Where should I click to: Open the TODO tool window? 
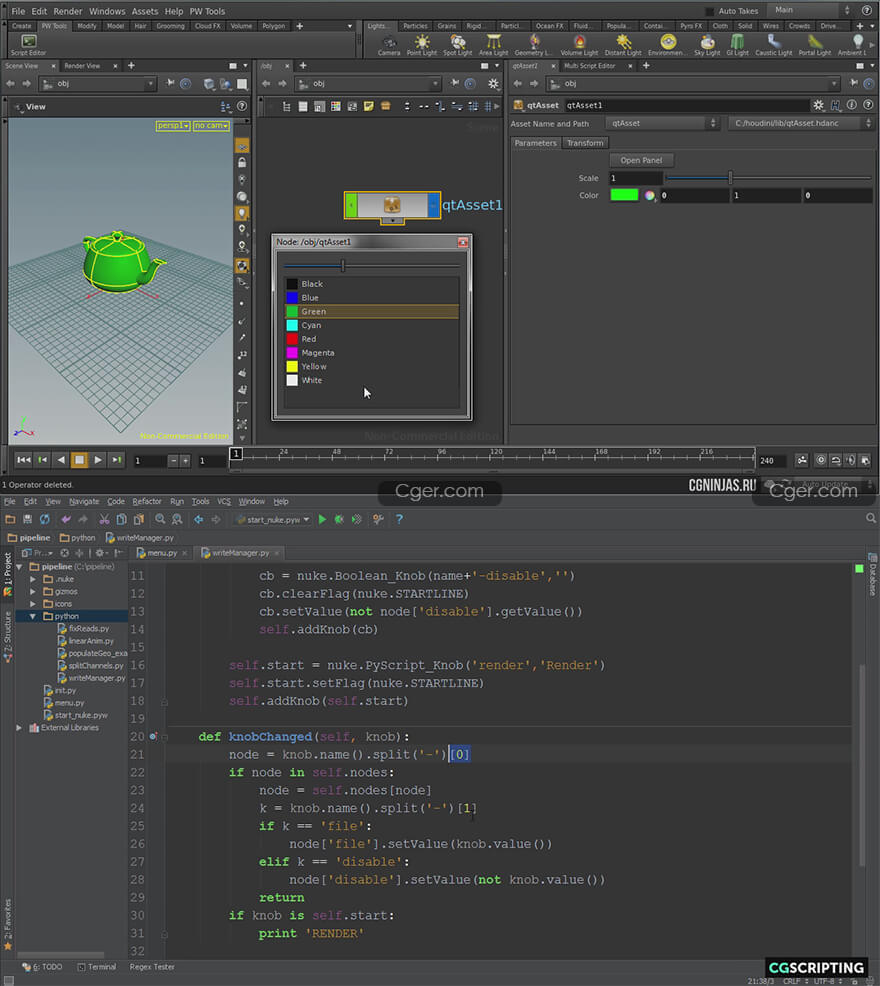[42, 967]
